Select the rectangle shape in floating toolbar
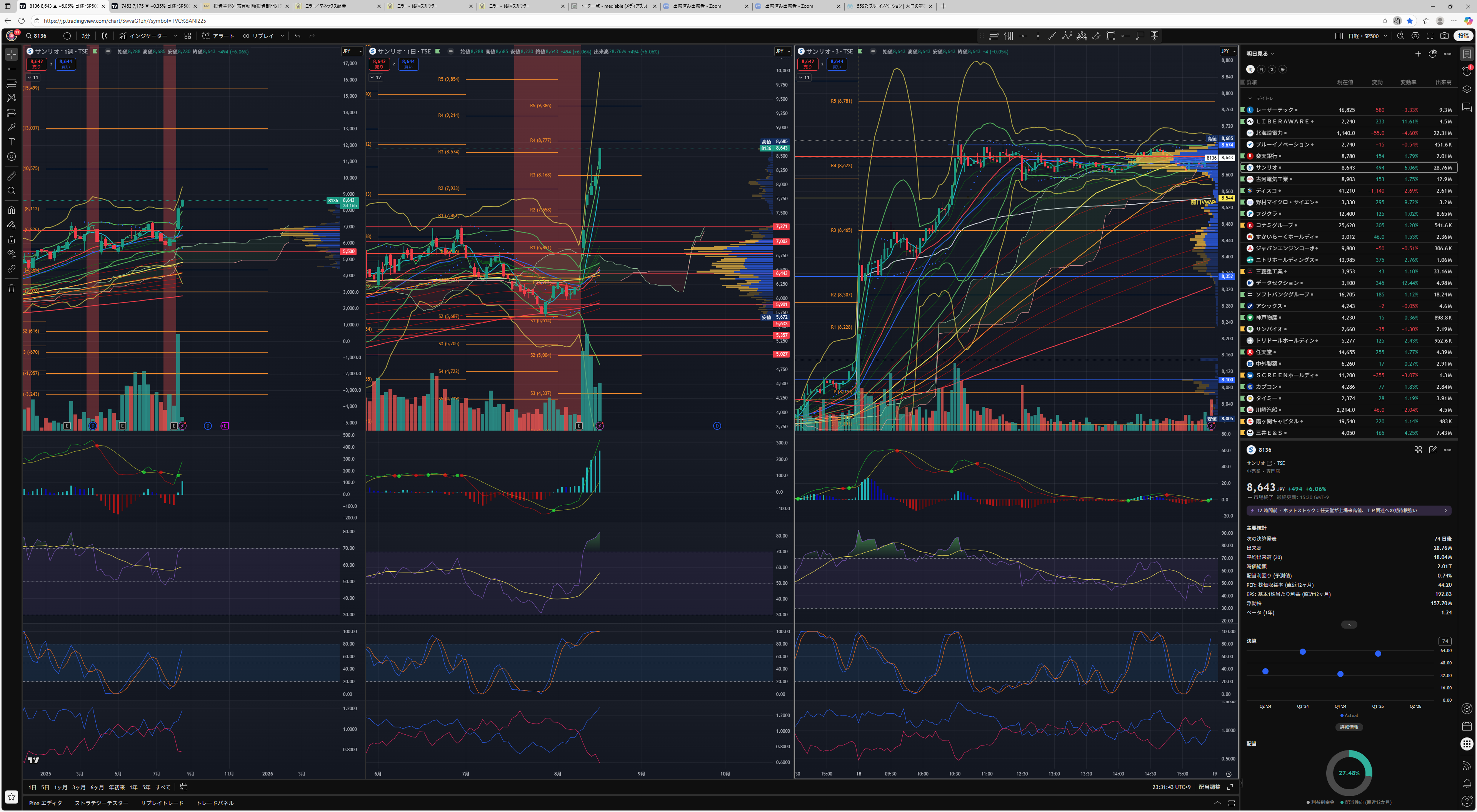The width and height of the screenshot is (1477, 812). pos(1110,35)
